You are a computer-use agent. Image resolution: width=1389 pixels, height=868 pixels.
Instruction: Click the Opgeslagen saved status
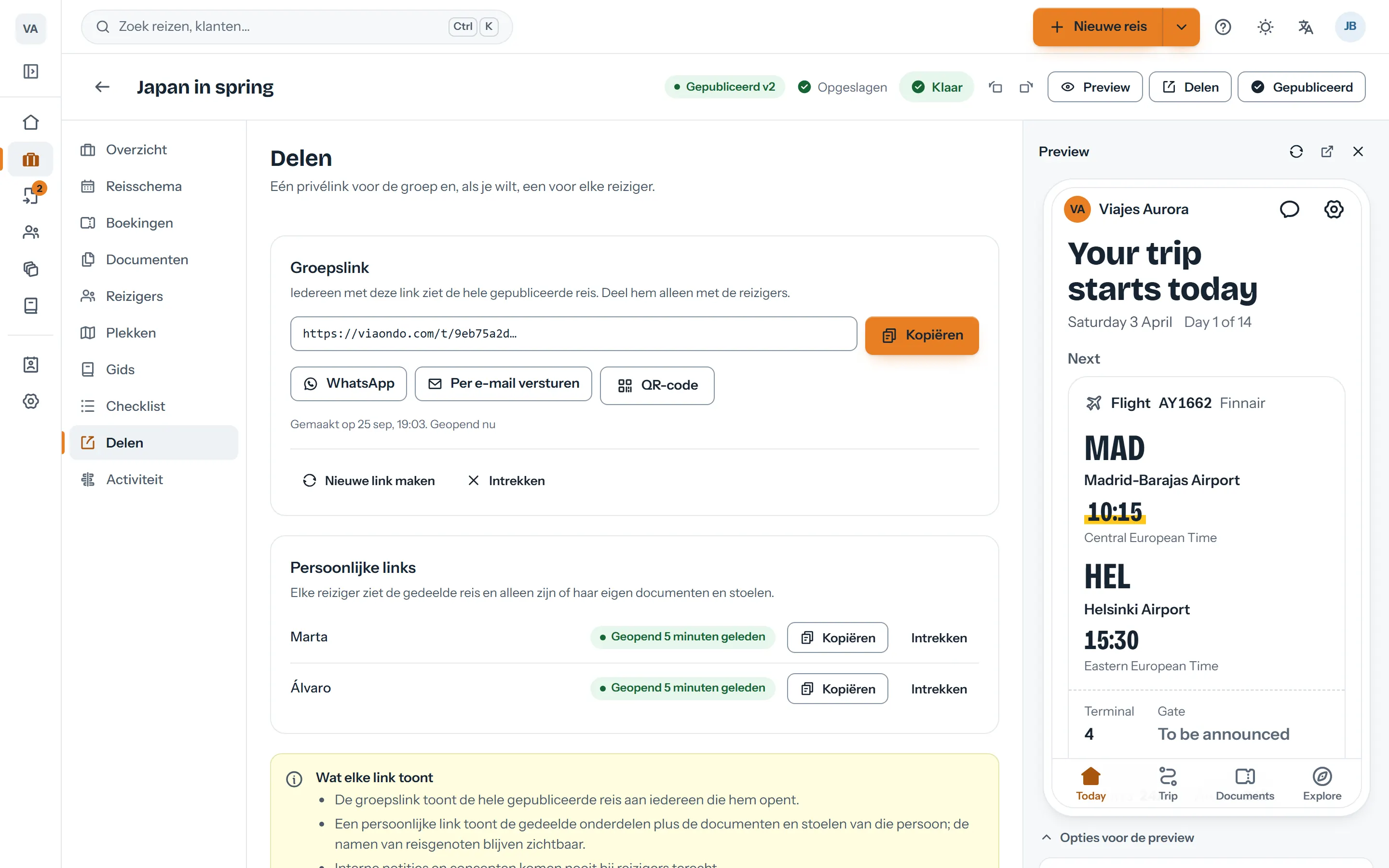tap(843, 87)
